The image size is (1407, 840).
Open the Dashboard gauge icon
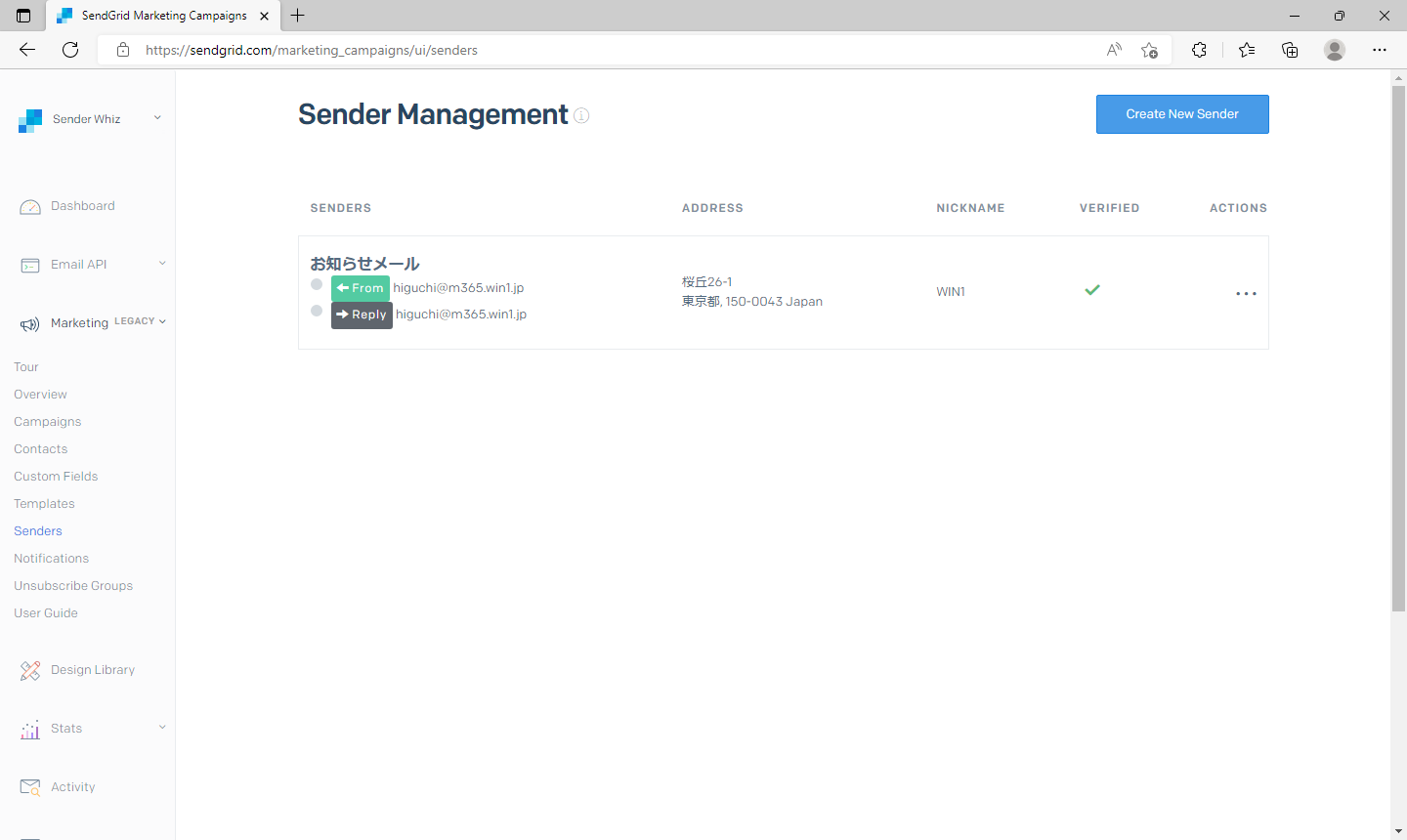click(x=30, y=207)
